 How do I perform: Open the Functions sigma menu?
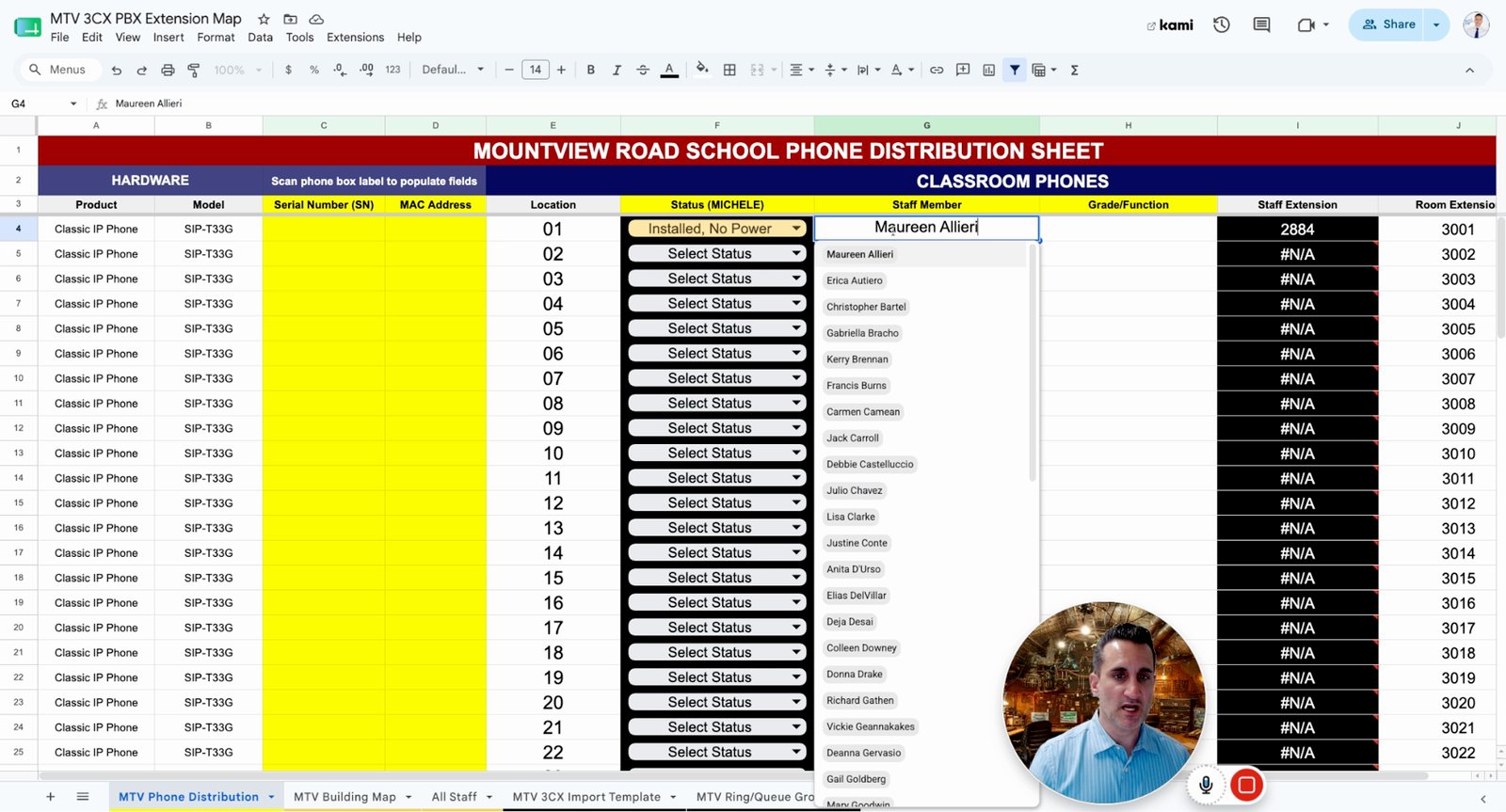(1074, 70)
